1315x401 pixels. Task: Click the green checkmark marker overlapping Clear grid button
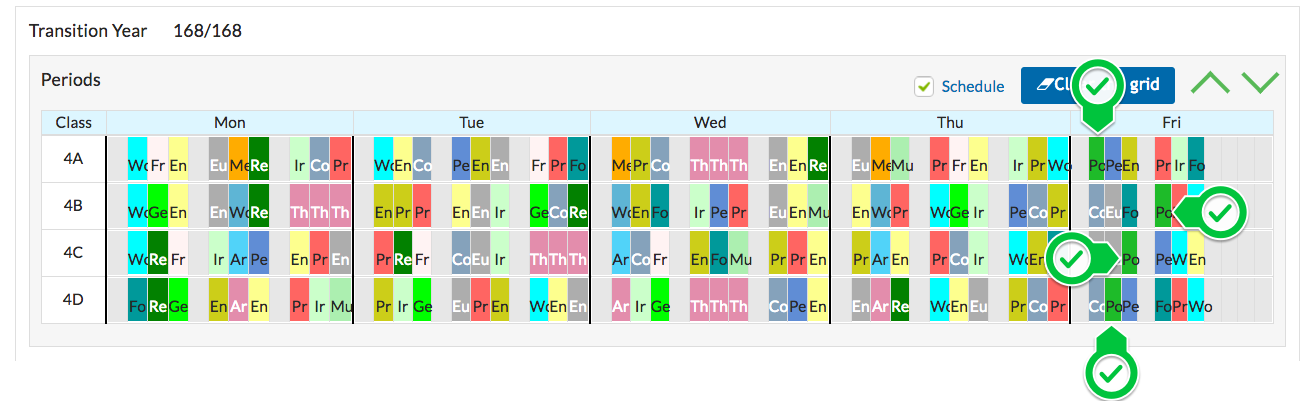point(1098,88)
